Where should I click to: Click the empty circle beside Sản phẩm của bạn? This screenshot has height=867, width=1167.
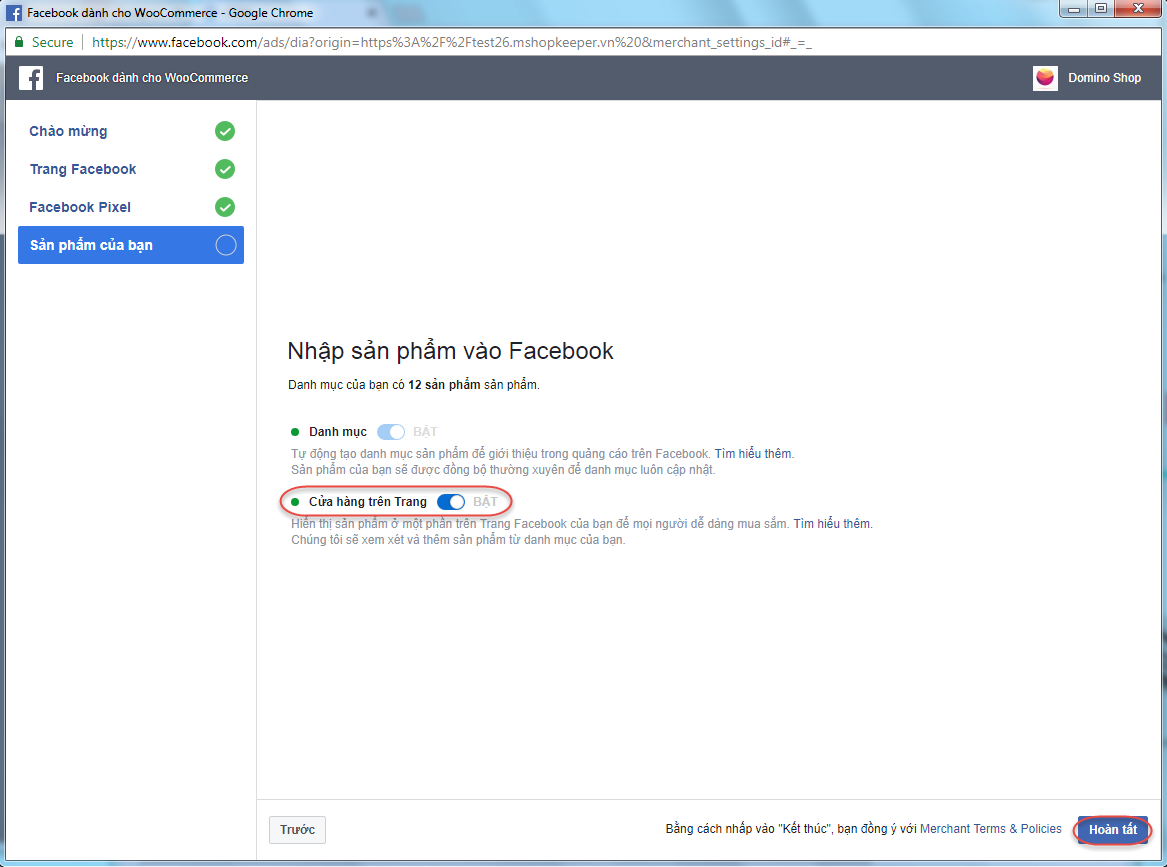click(x=226, y=245)
